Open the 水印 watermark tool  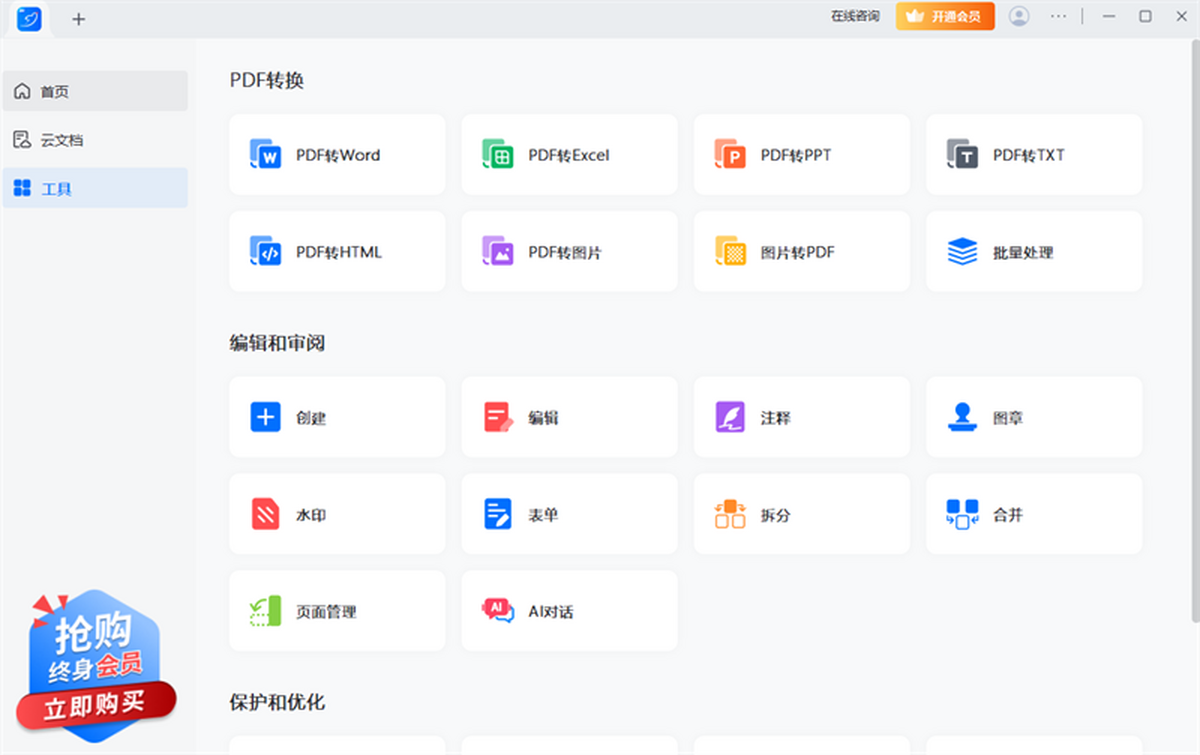point(337,514)
